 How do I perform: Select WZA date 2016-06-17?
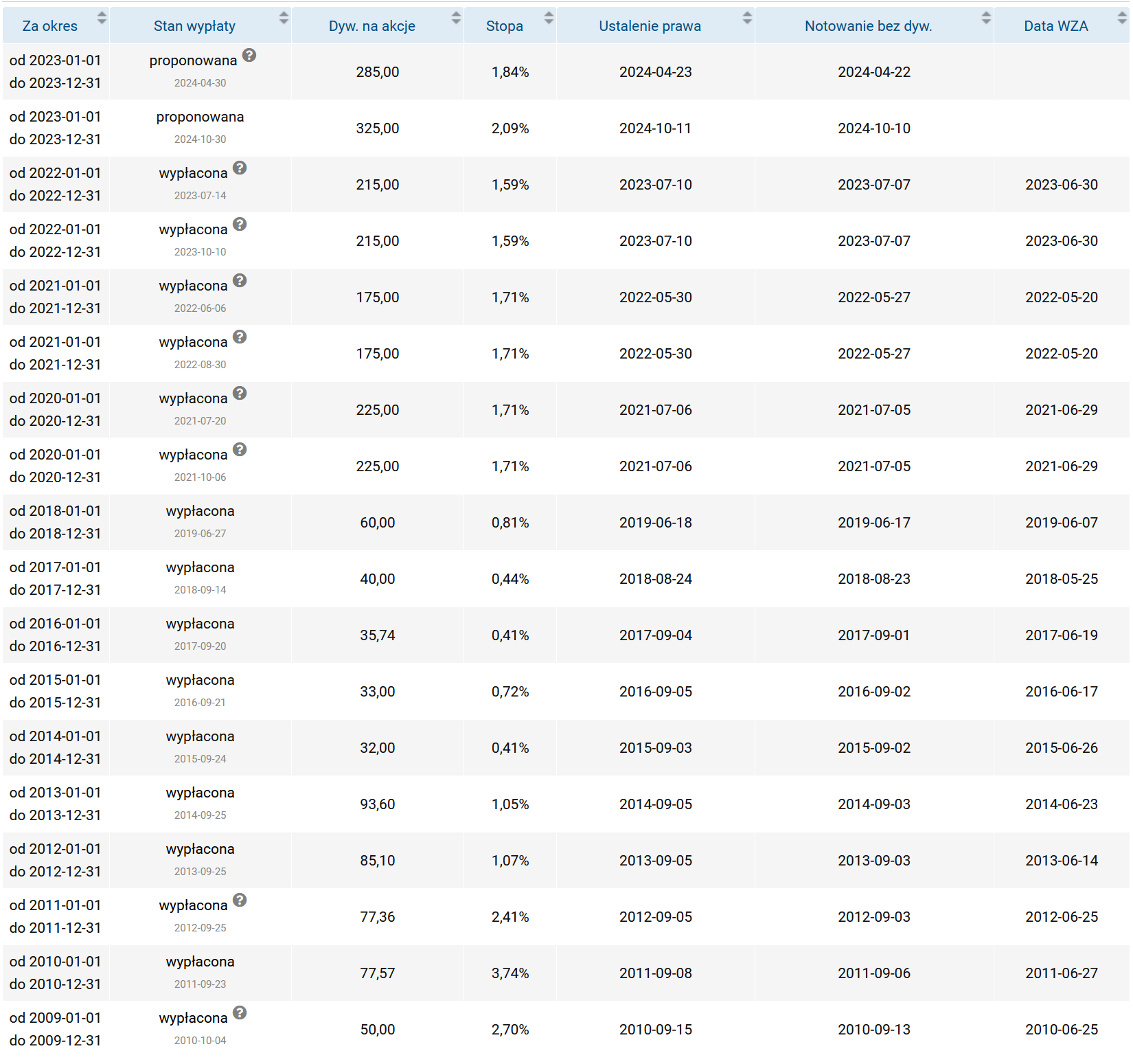pyautogui.click(x=1062, y=692)
